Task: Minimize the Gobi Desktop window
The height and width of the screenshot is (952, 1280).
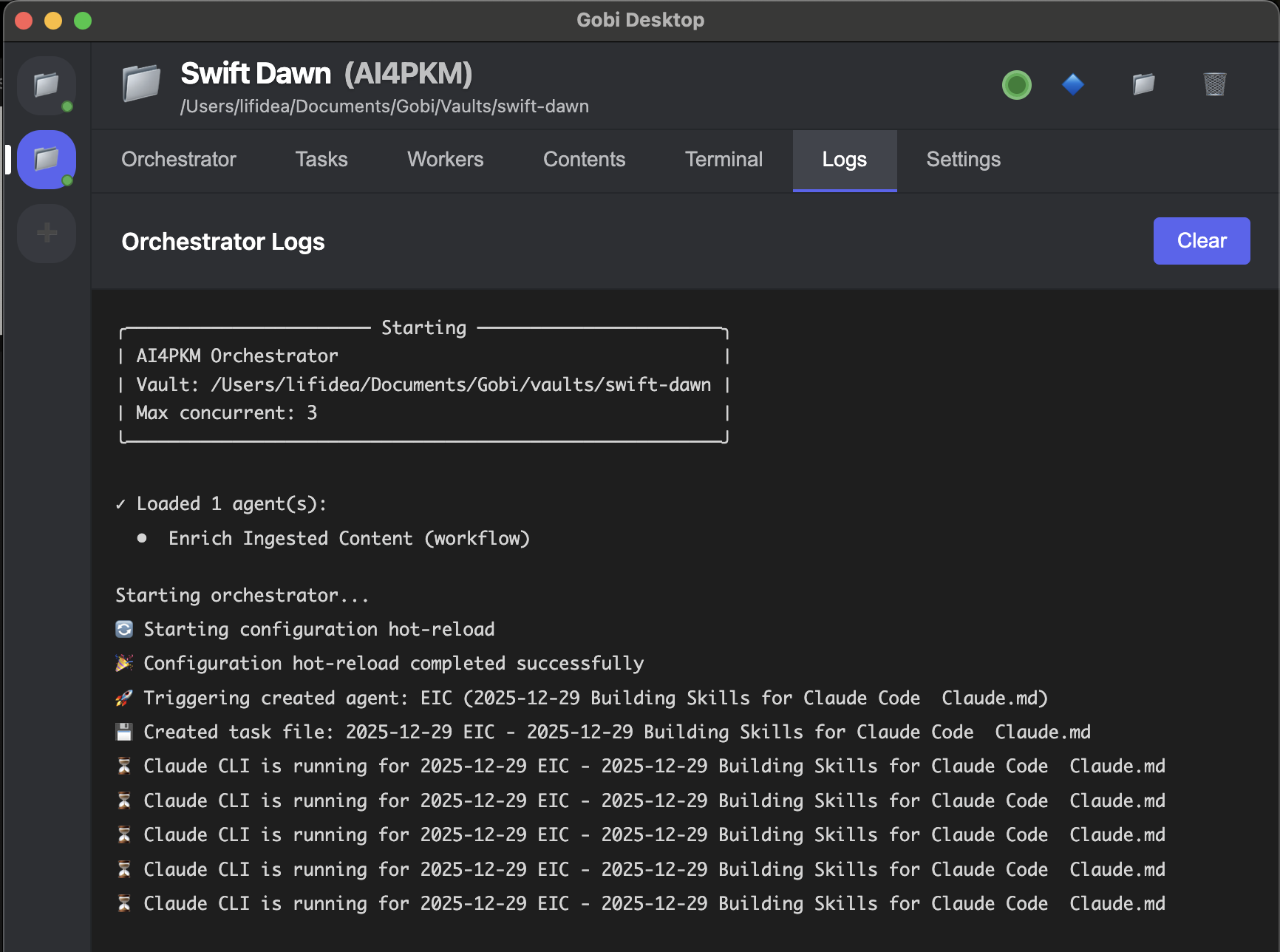Action: click(53, 21)
